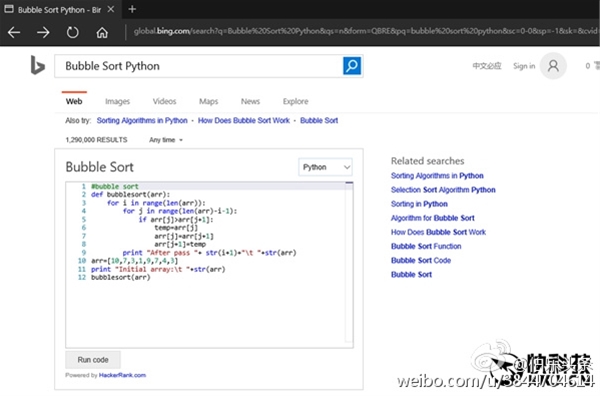This screenshot has width=600, height=396.
Task: Switch to the Videos tab
Action: click(165, 101)
